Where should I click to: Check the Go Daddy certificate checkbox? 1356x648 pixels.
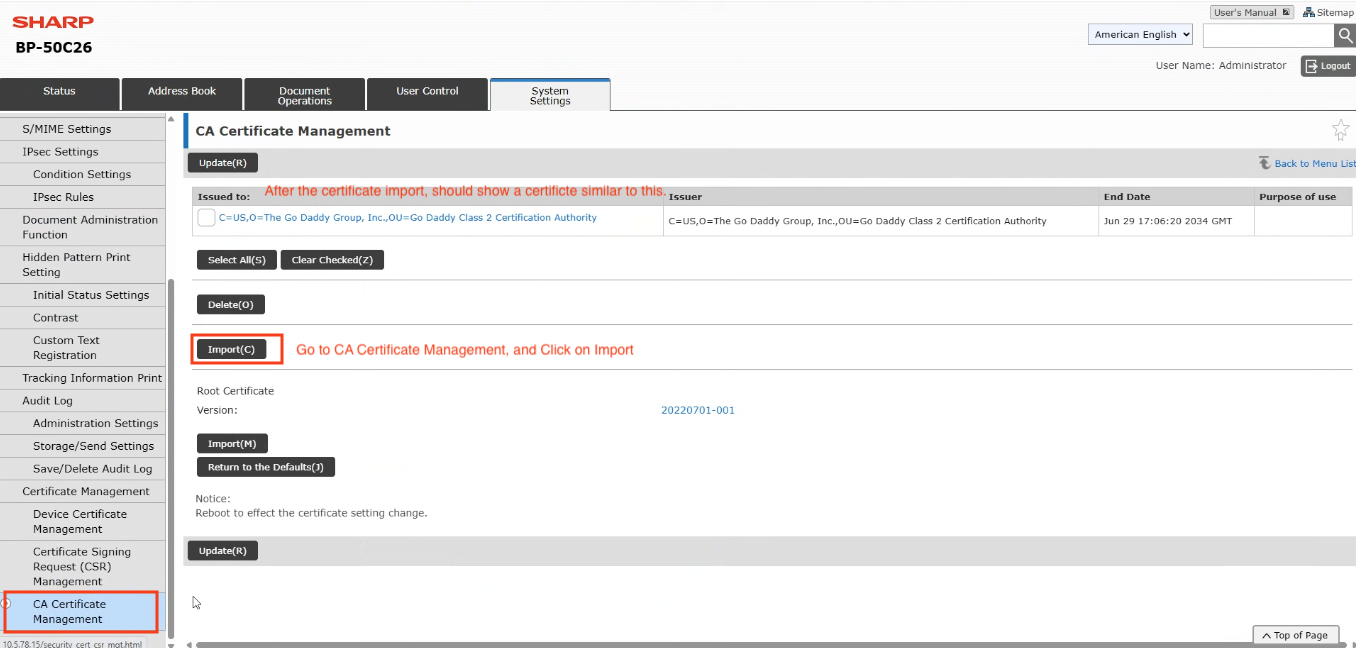(207, 218)
